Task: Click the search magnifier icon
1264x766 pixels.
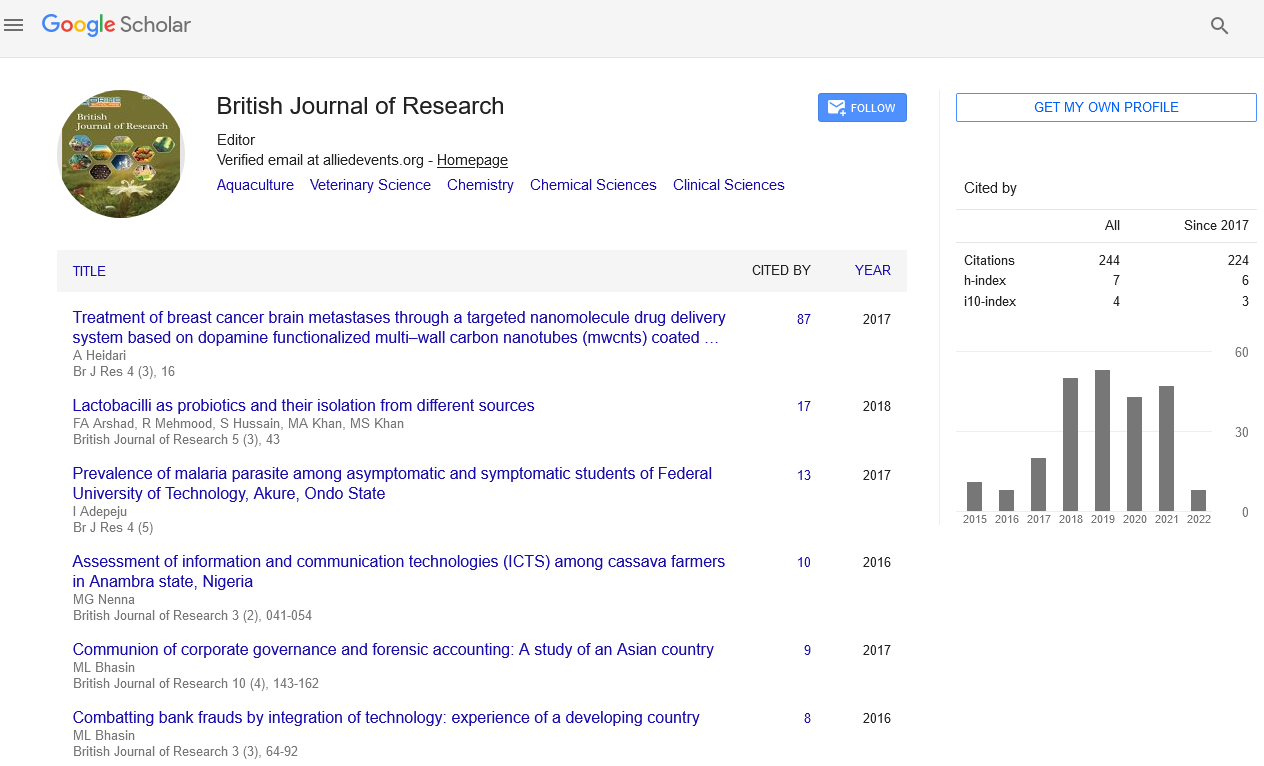Action: 1219,26
